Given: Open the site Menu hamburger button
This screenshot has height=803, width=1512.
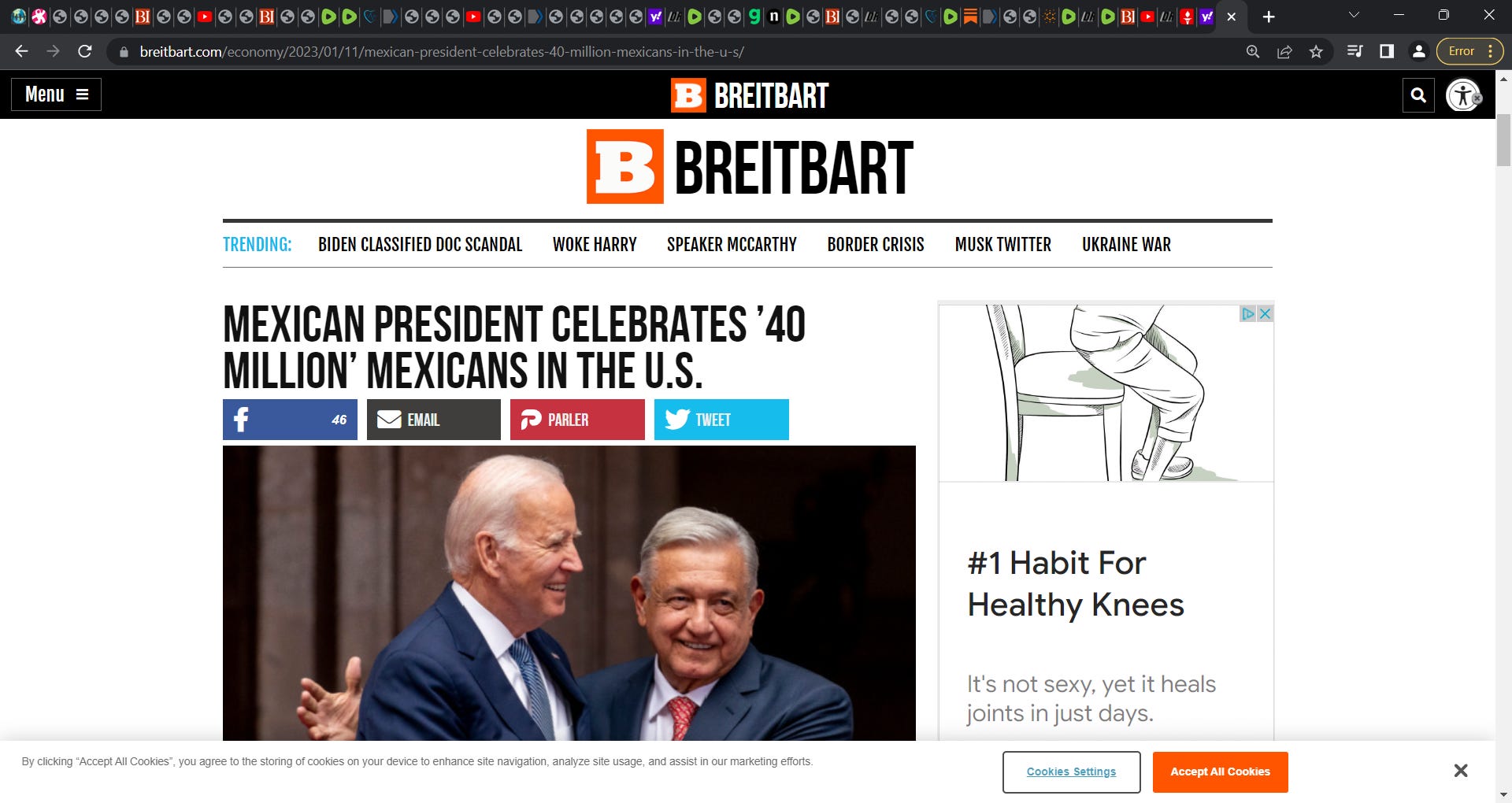Looking at the screenshot, I should tap(56, 94).
